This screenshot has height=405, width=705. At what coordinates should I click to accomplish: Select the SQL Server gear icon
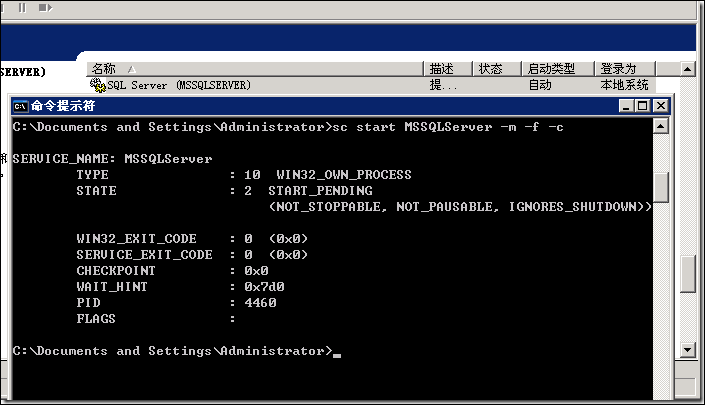(98, 85)
